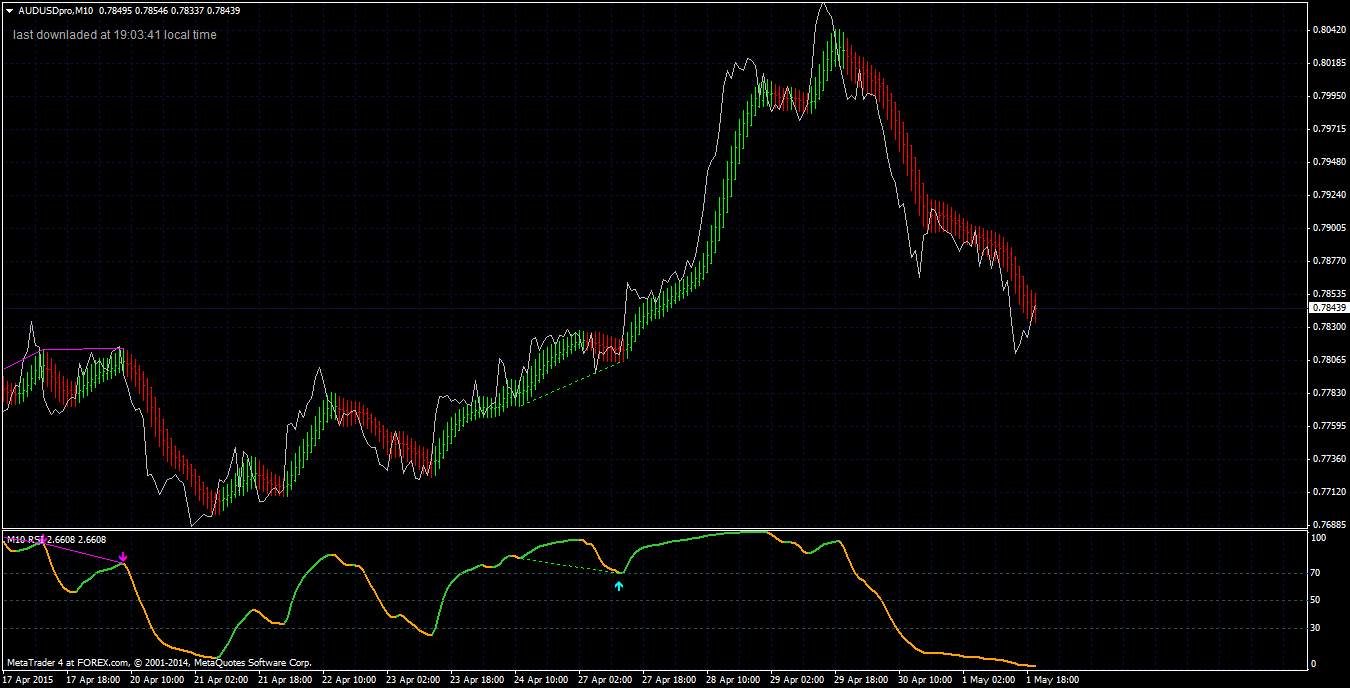Click the '30 Apr 10:00' time label
1350x688 pixels.
point(925,680)
